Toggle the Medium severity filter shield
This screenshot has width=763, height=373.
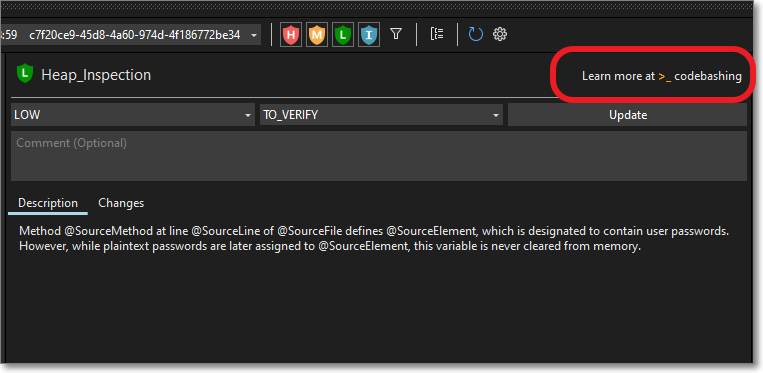(317, 35)
